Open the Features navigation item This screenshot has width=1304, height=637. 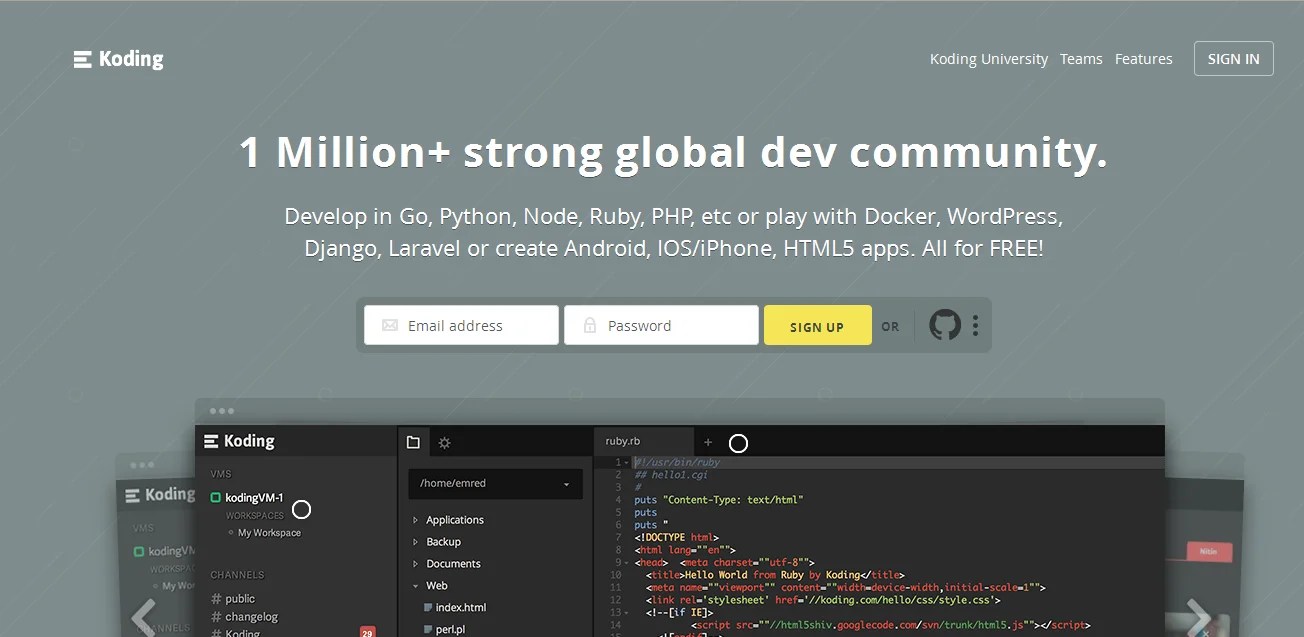(1143, 58)
